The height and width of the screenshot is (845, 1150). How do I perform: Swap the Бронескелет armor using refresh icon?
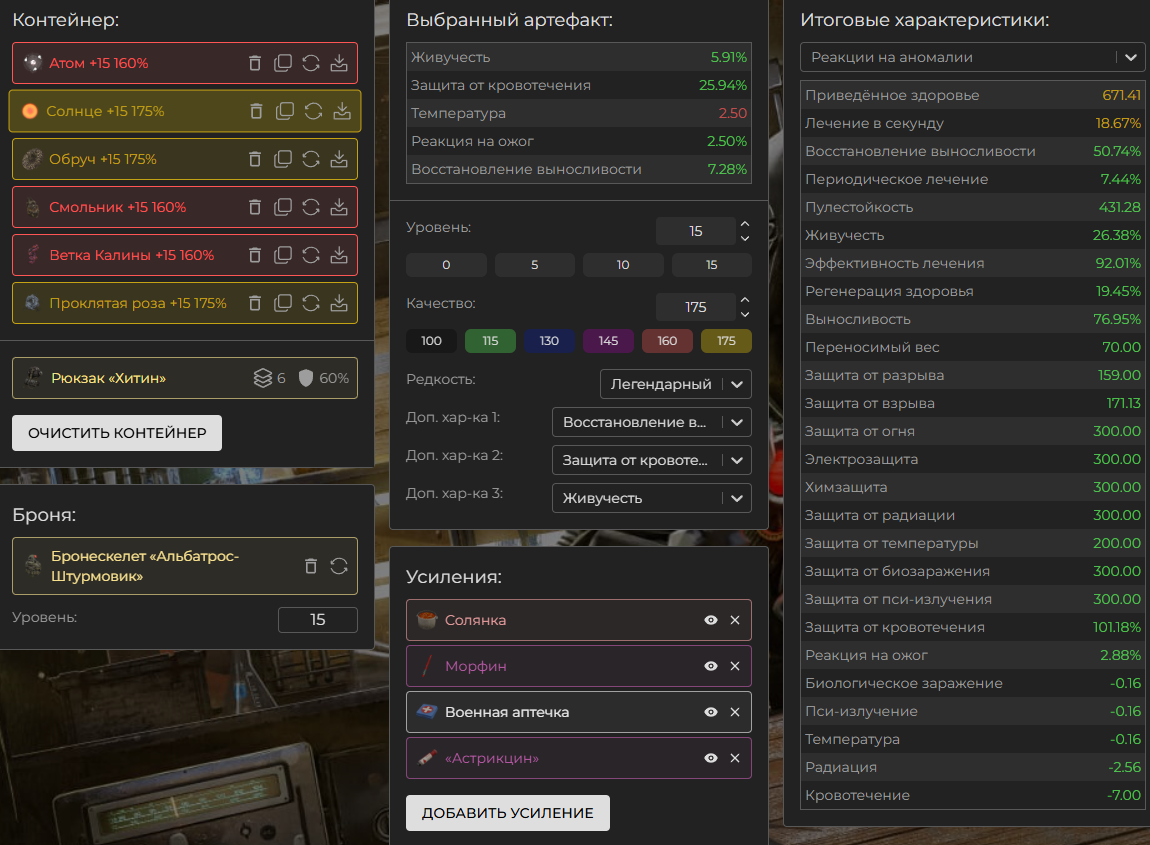(x=339, y=566)
